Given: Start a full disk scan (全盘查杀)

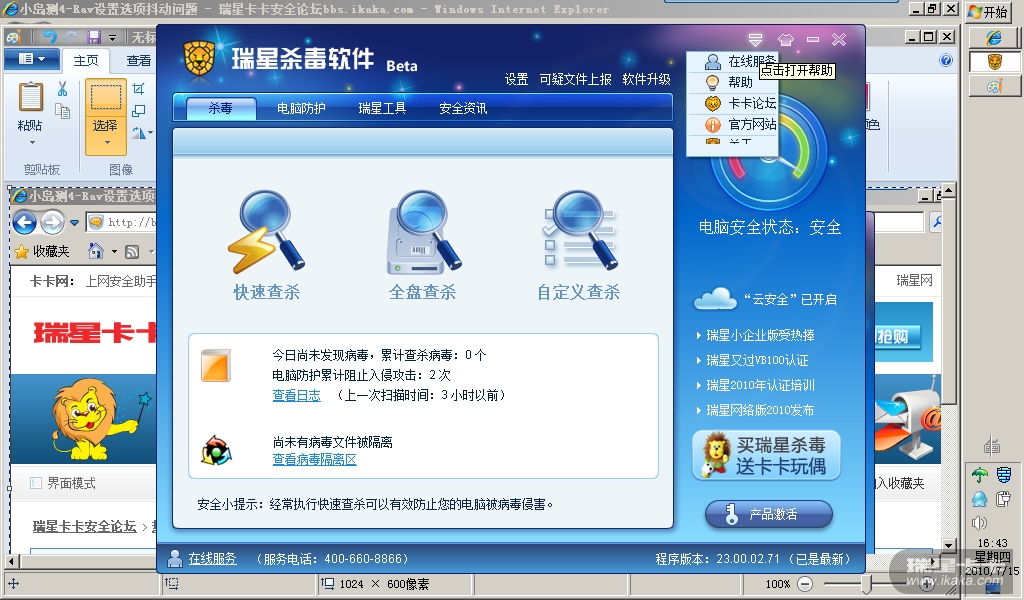Looking at the screenshot, I should pos(423,245).
